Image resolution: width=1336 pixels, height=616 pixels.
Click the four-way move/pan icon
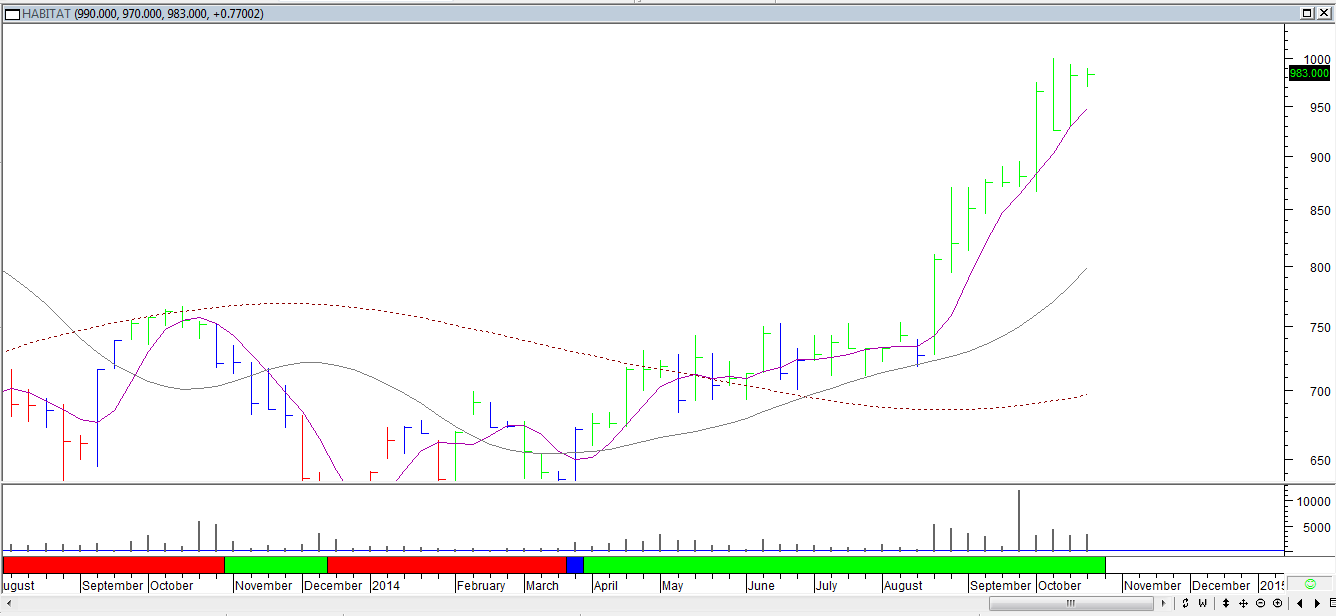pyautogui.click(x=1243, y=603)
